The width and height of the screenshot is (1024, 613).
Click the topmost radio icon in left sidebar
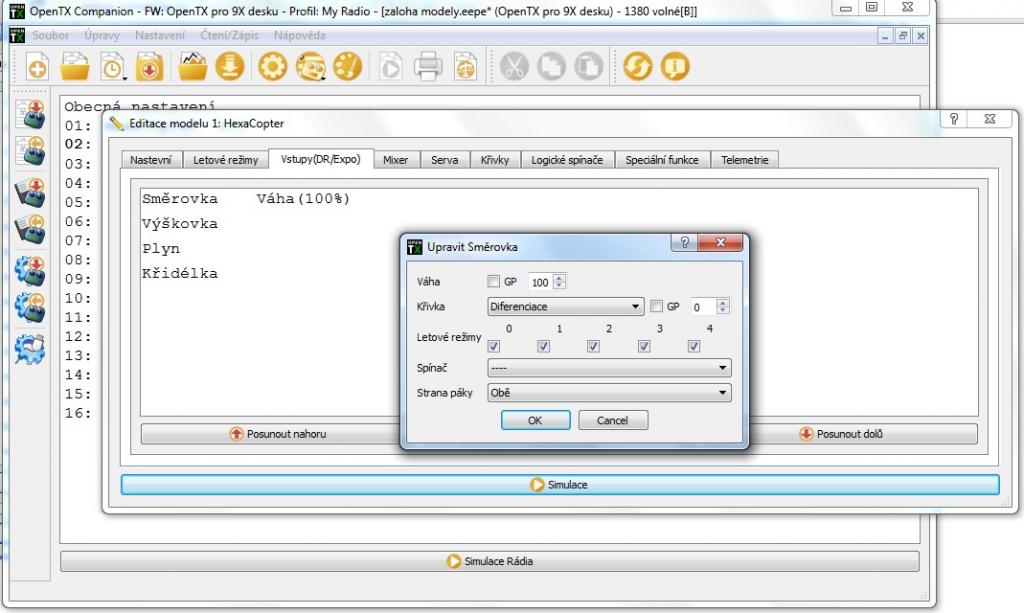pyautogui.click(x=30, y=113)
